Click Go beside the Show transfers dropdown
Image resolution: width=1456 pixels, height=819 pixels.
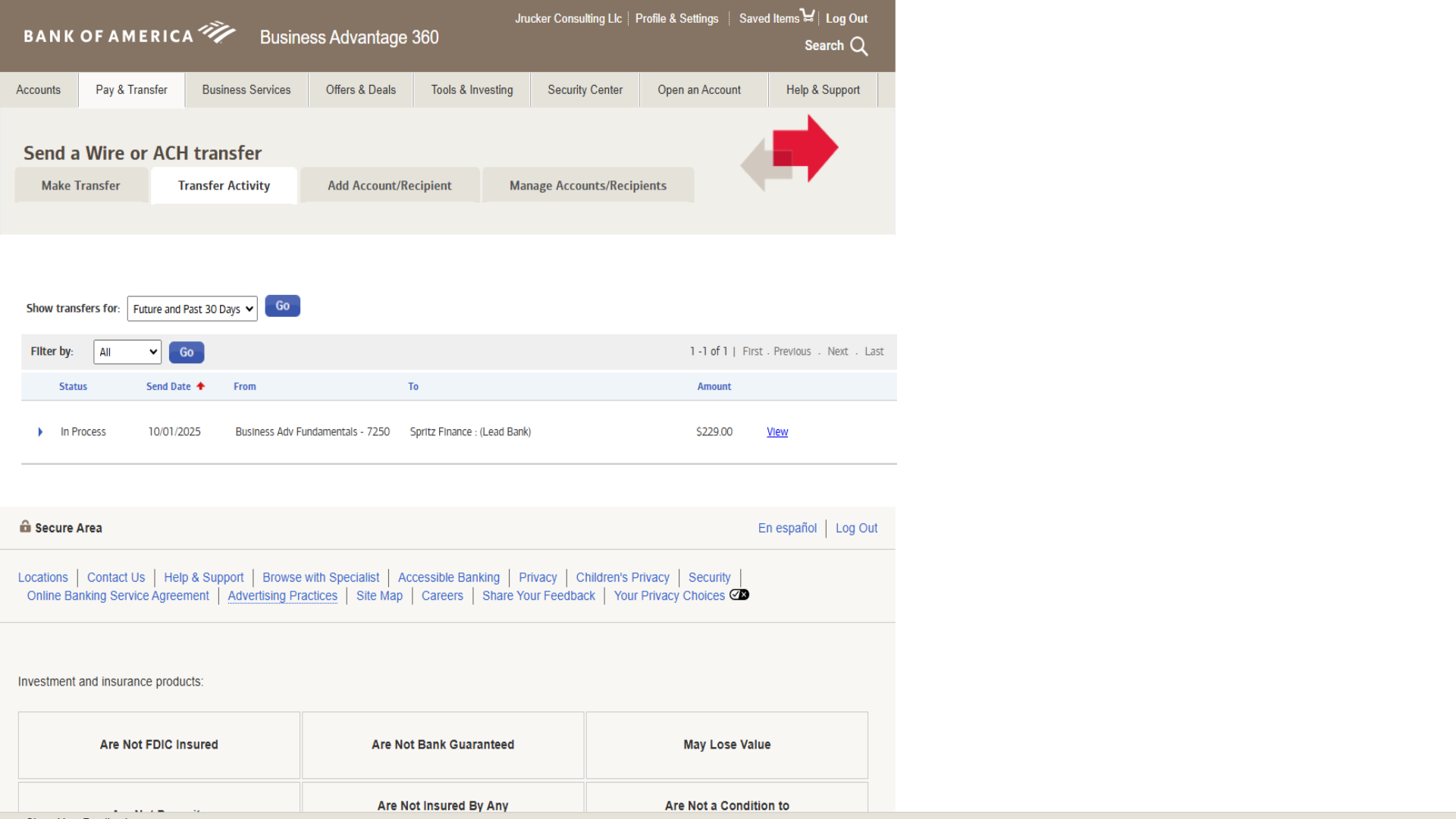point(282,306)
